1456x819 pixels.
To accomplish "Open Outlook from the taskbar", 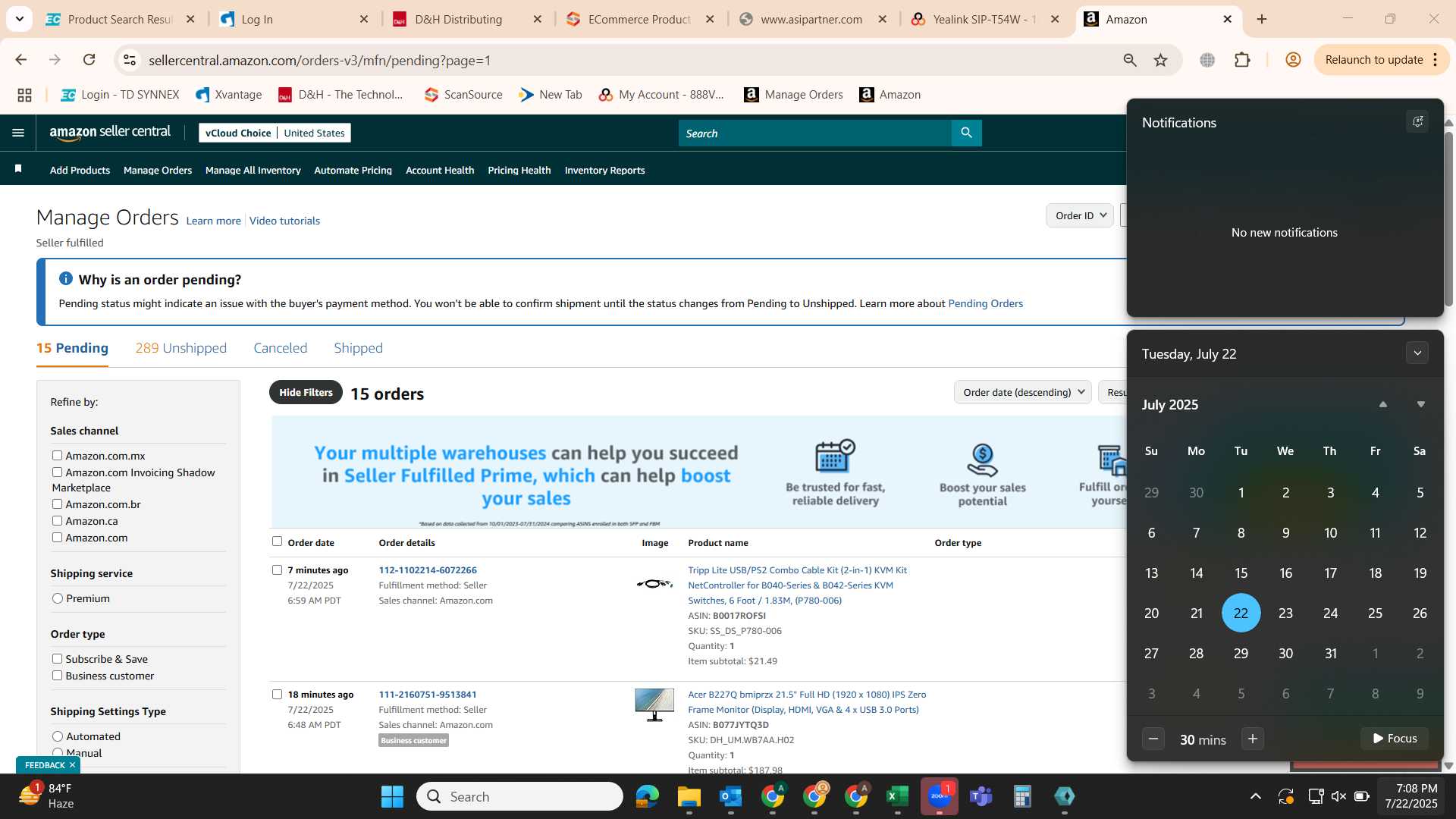I will [x=730, y=796].
